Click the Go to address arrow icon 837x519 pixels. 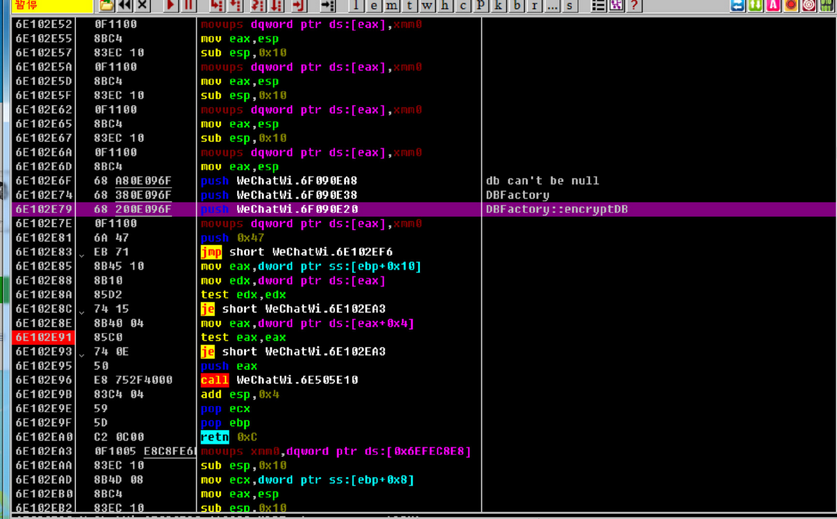point(327,5)
